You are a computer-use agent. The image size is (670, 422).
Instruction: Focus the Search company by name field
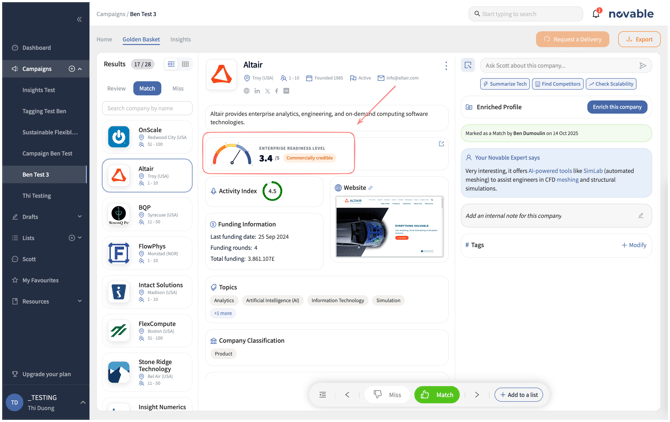point(147,108)
